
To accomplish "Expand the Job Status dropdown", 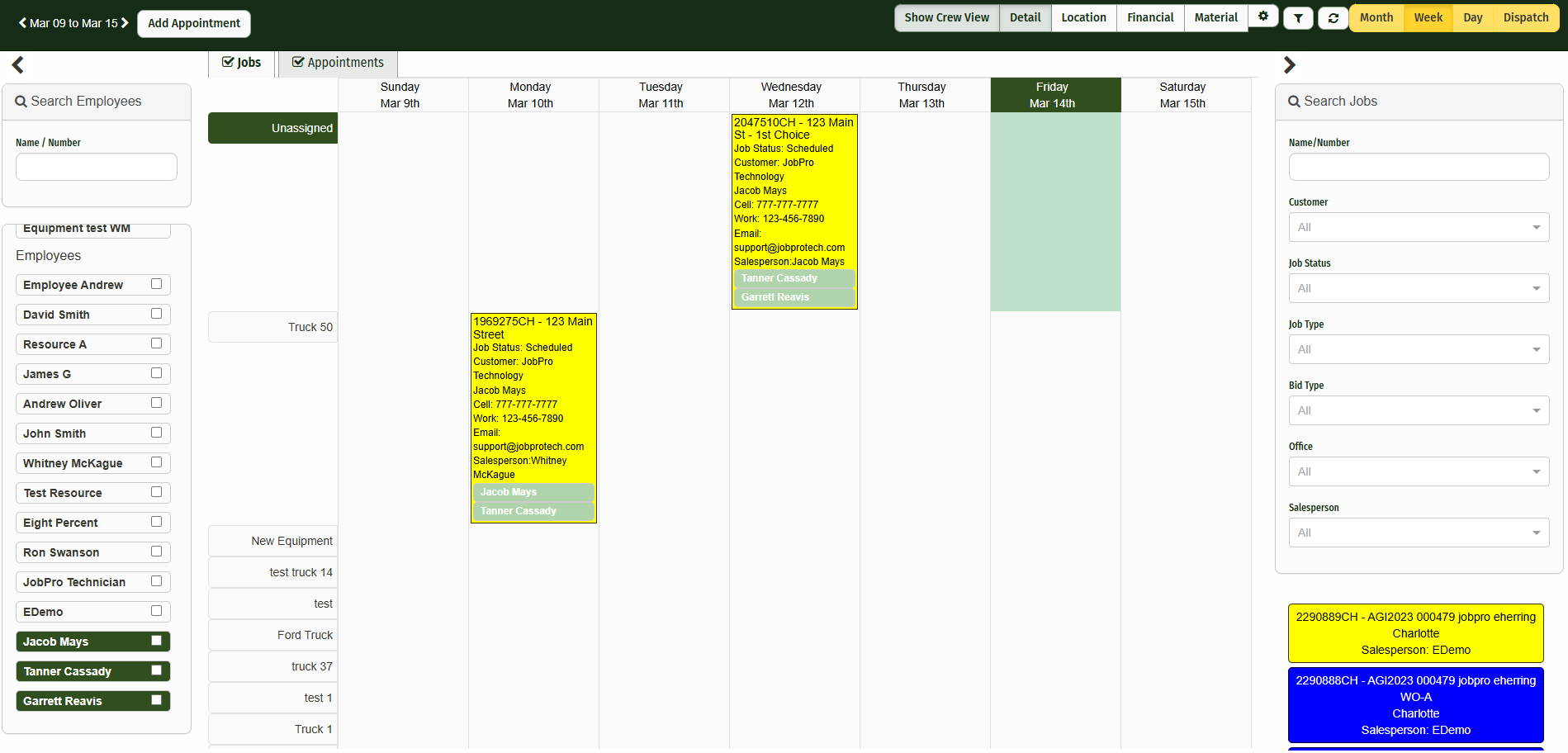I will [x=1418, y=288].
